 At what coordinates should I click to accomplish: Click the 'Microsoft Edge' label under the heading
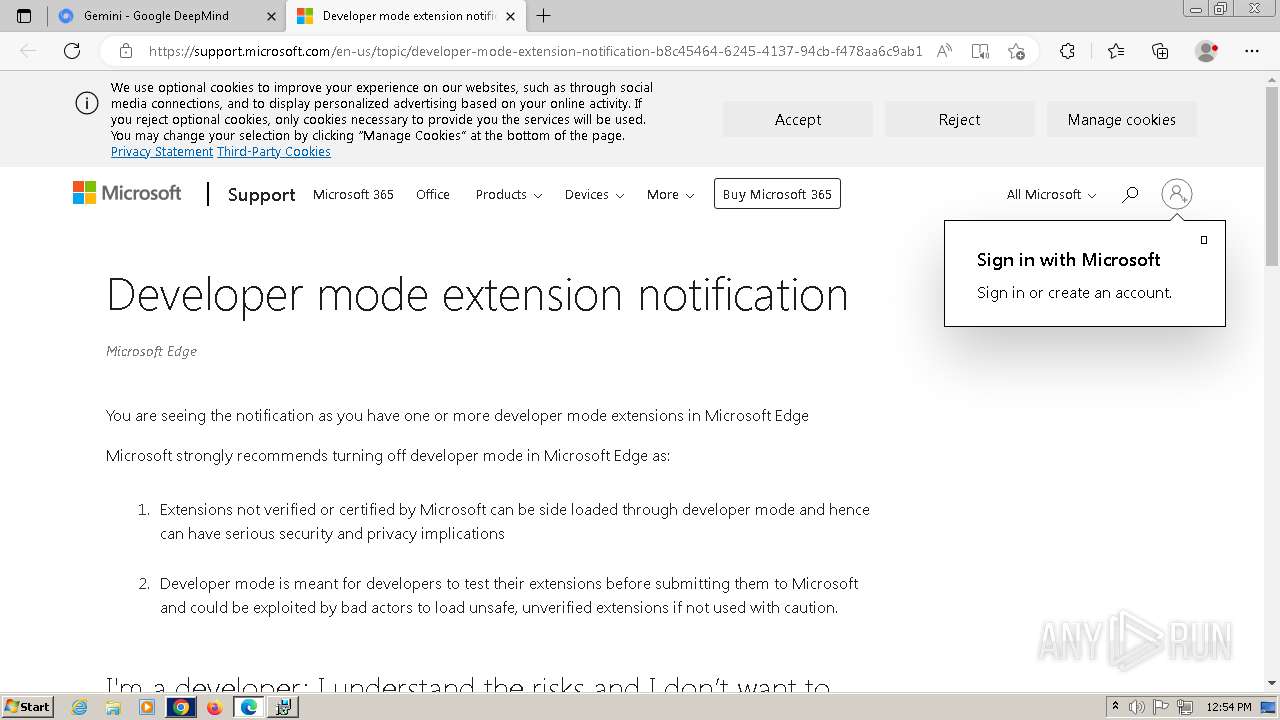[x=151, y=351]
